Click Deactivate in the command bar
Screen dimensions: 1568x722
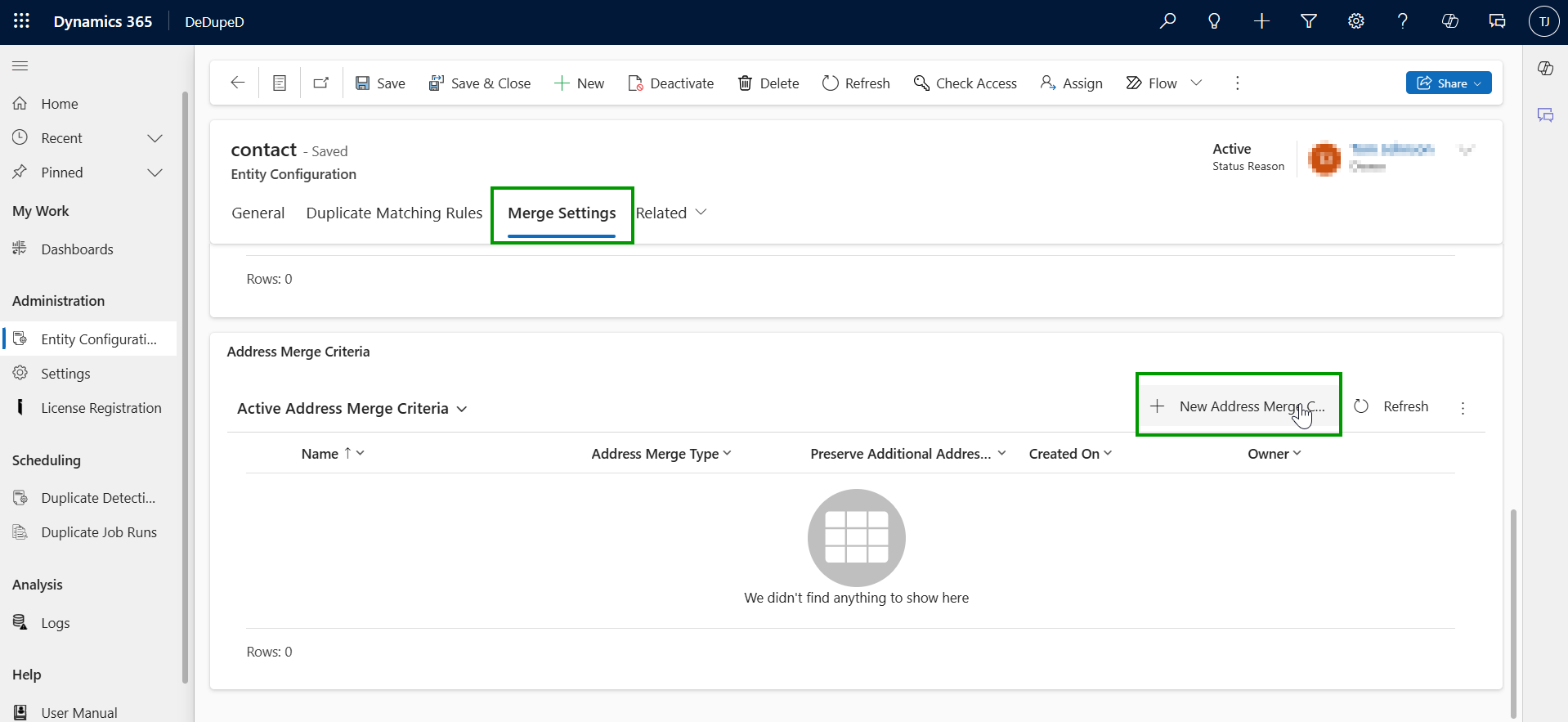pos(670,83)
